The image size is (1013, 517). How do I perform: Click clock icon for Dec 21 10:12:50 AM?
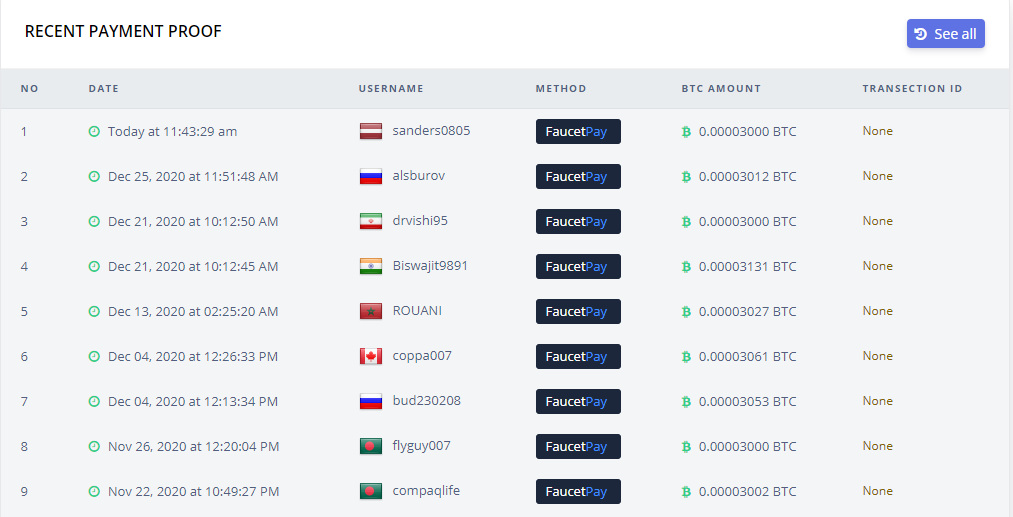click(94, 221)
